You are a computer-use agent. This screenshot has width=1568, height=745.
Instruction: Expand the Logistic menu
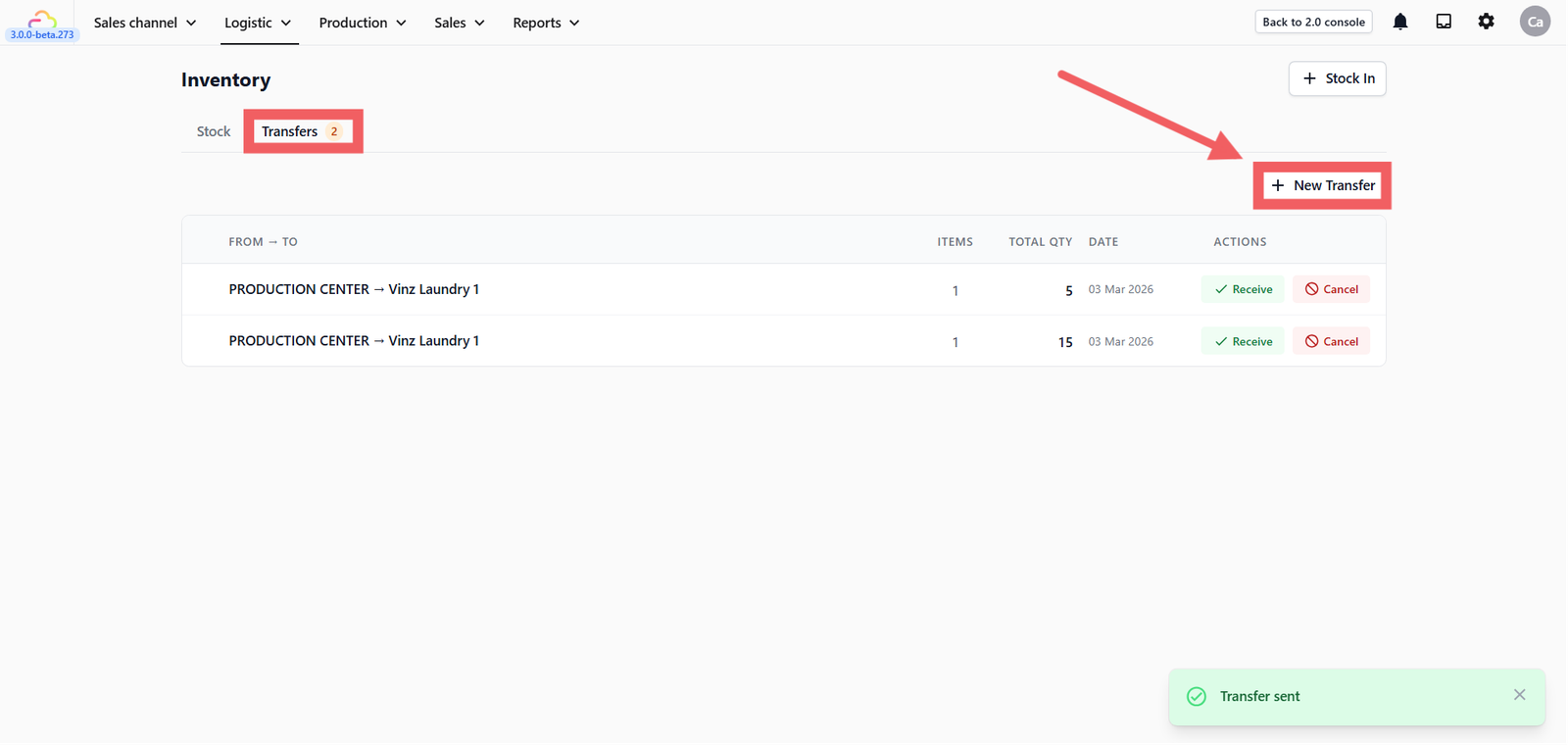pyautogui.click(x=258, y=23)
